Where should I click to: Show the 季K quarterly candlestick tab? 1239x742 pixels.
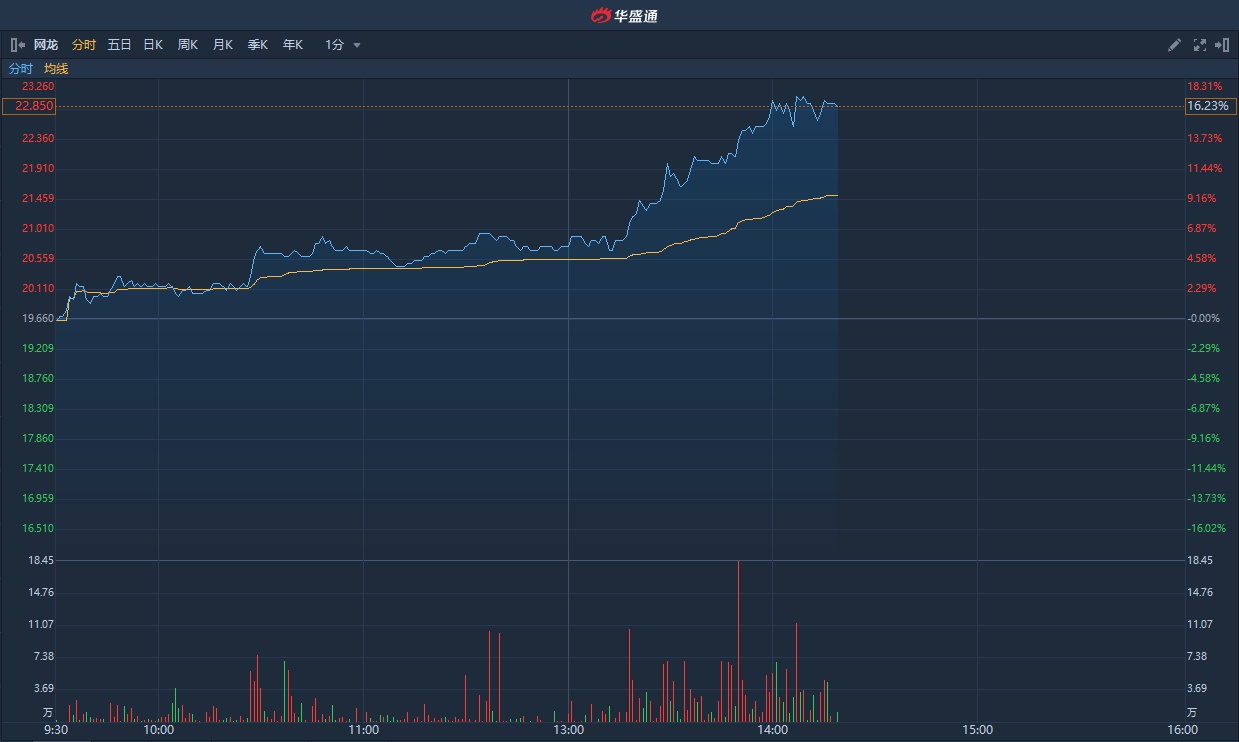pyautogui.click(x=257, y=45)
